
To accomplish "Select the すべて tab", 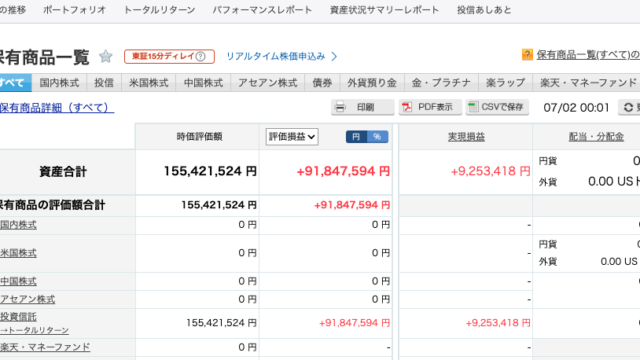I will click(16, 83).
